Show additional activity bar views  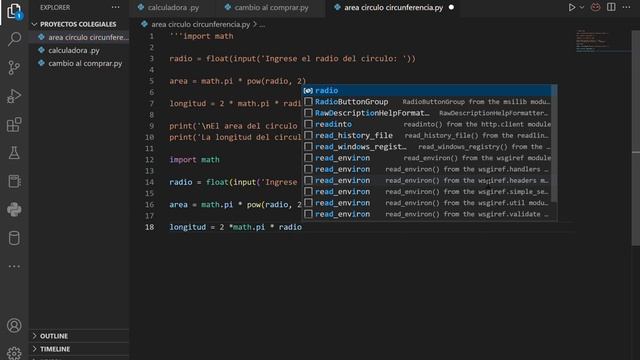[x=14, y=267]
